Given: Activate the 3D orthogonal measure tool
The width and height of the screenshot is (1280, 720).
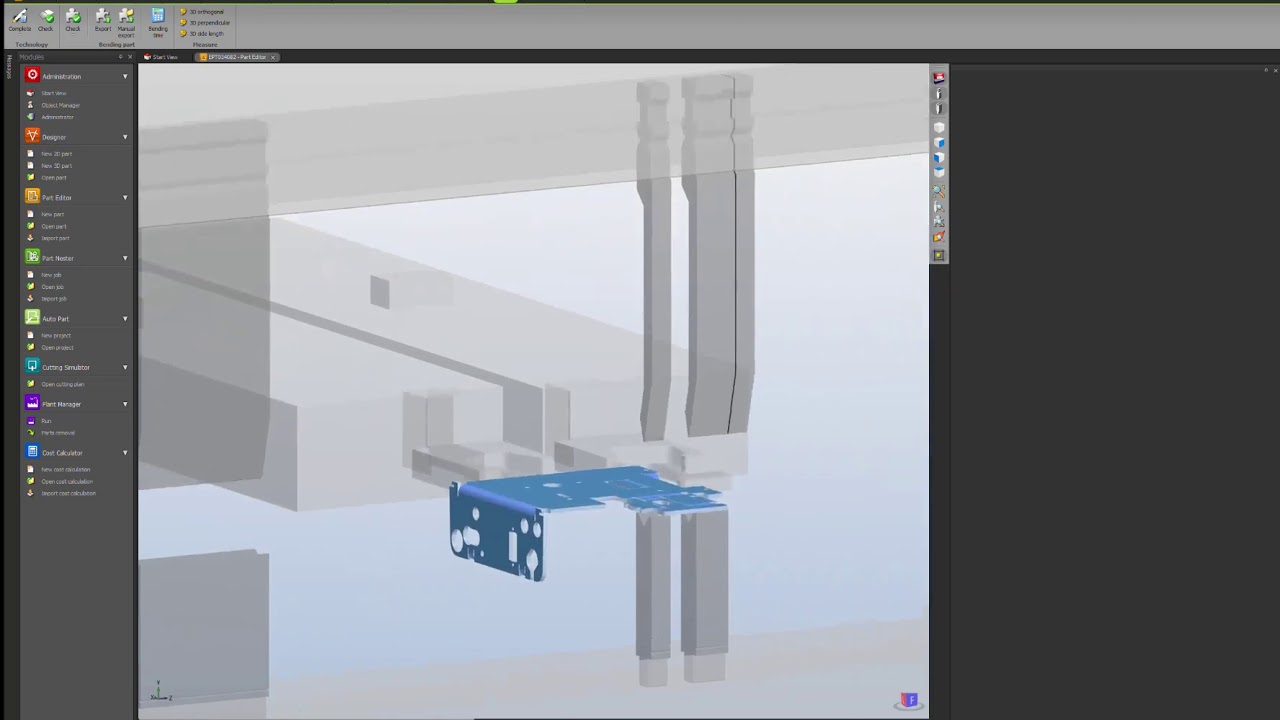Looking at the screenshot, I should (x=203, y=12).
